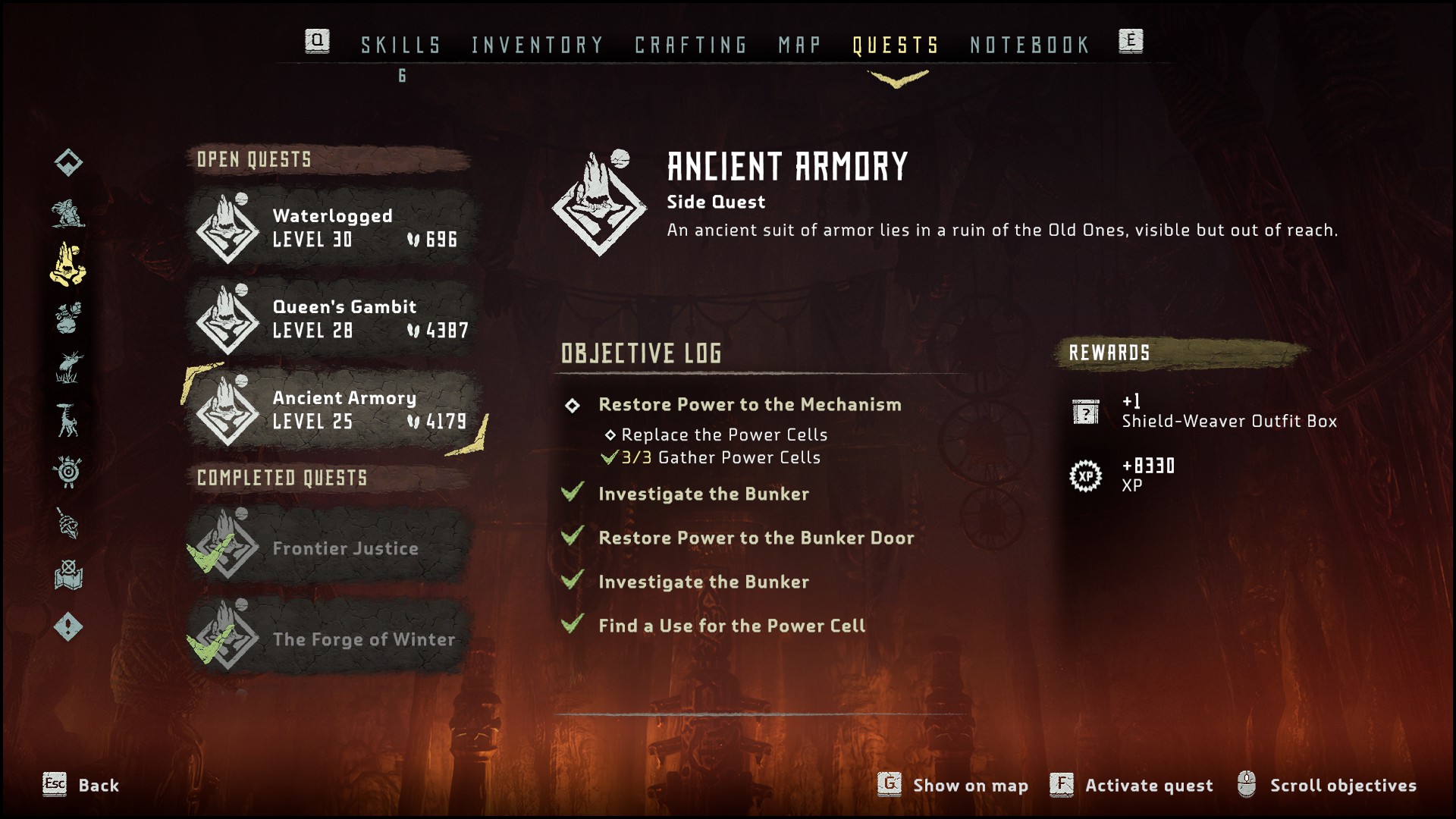Click Show on map button

(x=953, y=785)
